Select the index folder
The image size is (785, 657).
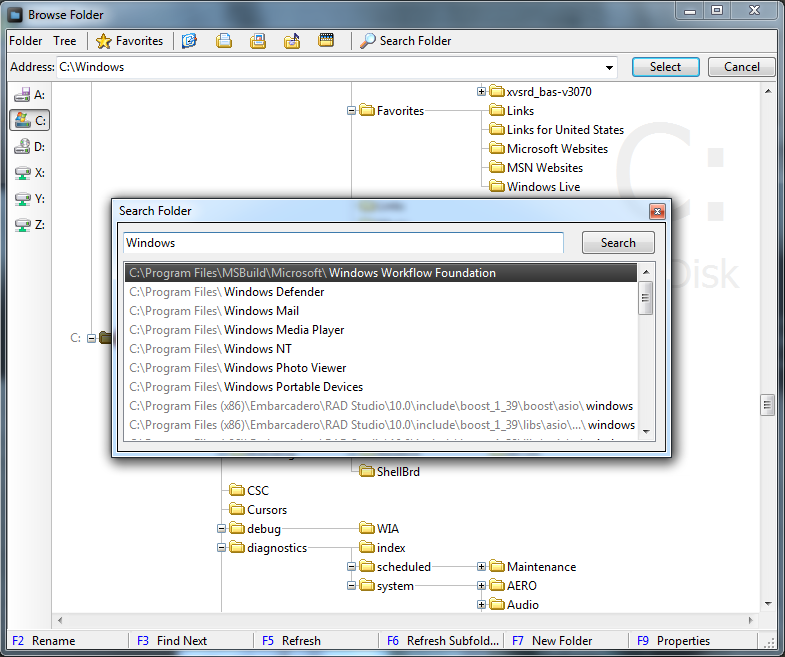pos(382,548)
